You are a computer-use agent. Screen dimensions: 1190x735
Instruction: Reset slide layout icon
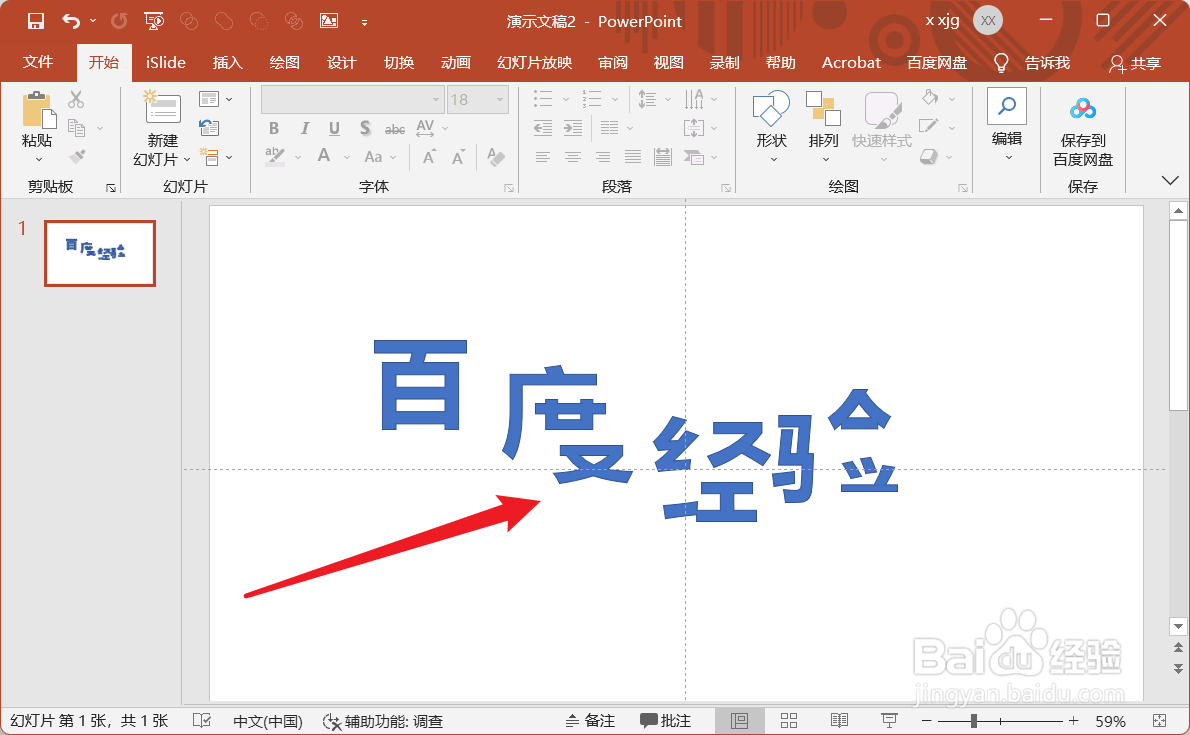209,128
